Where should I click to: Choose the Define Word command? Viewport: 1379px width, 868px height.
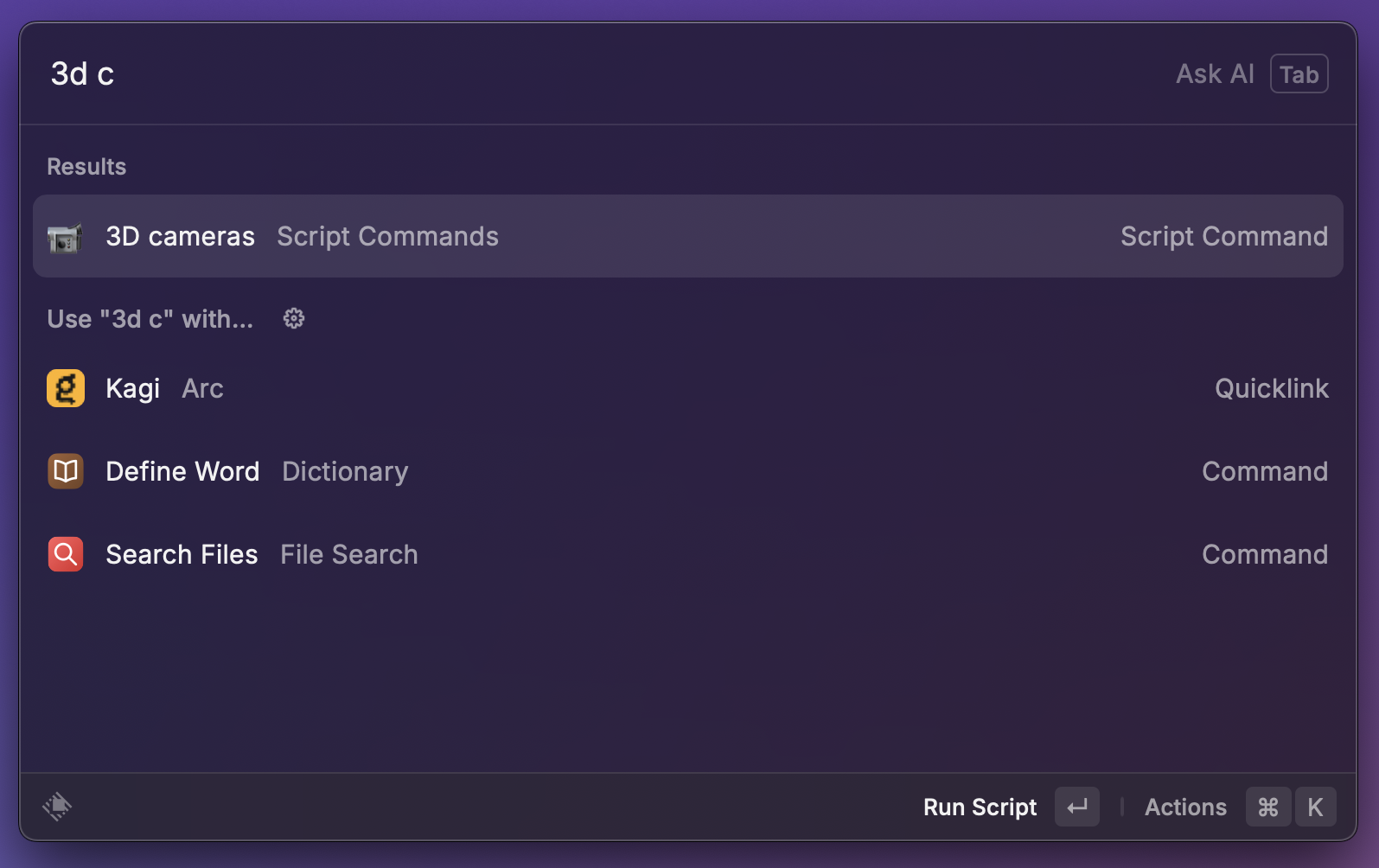click(x=182, y=471)
